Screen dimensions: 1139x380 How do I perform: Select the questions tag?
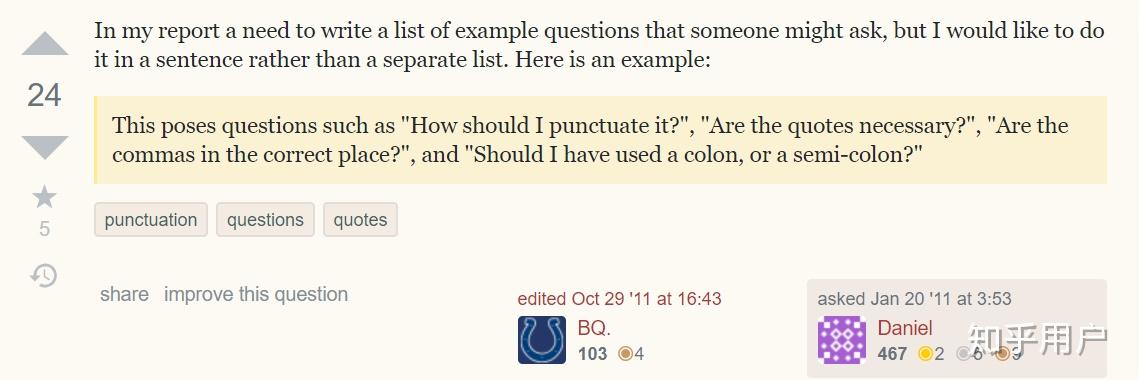point(265,219)
